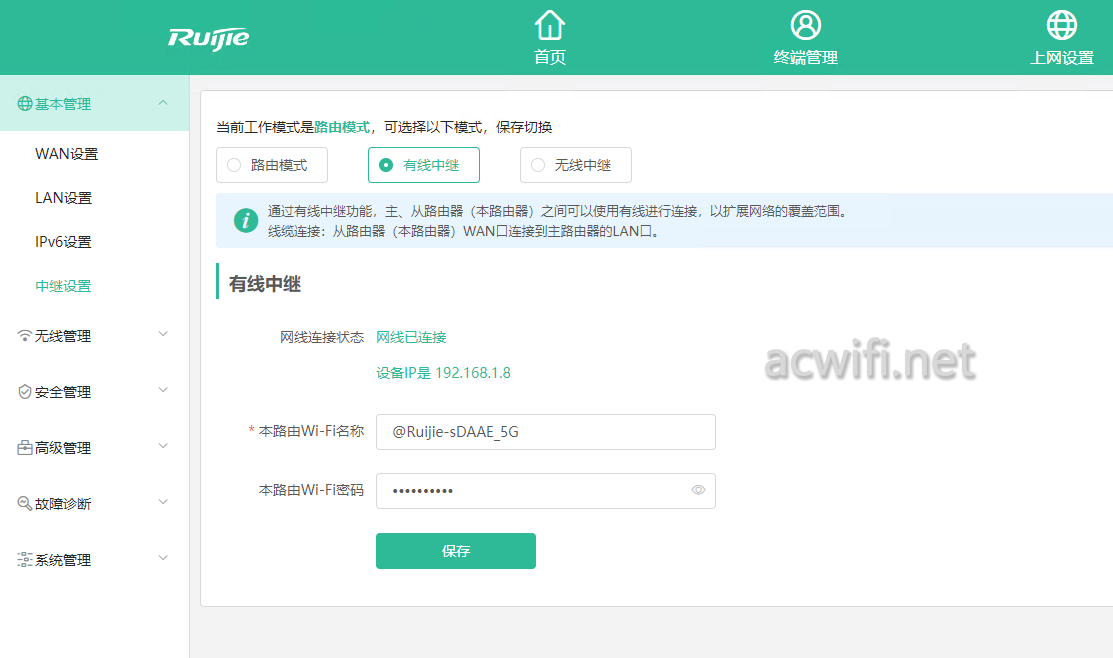
Task: Go to 首页 text in top navigation
Action: pos(549,57)
